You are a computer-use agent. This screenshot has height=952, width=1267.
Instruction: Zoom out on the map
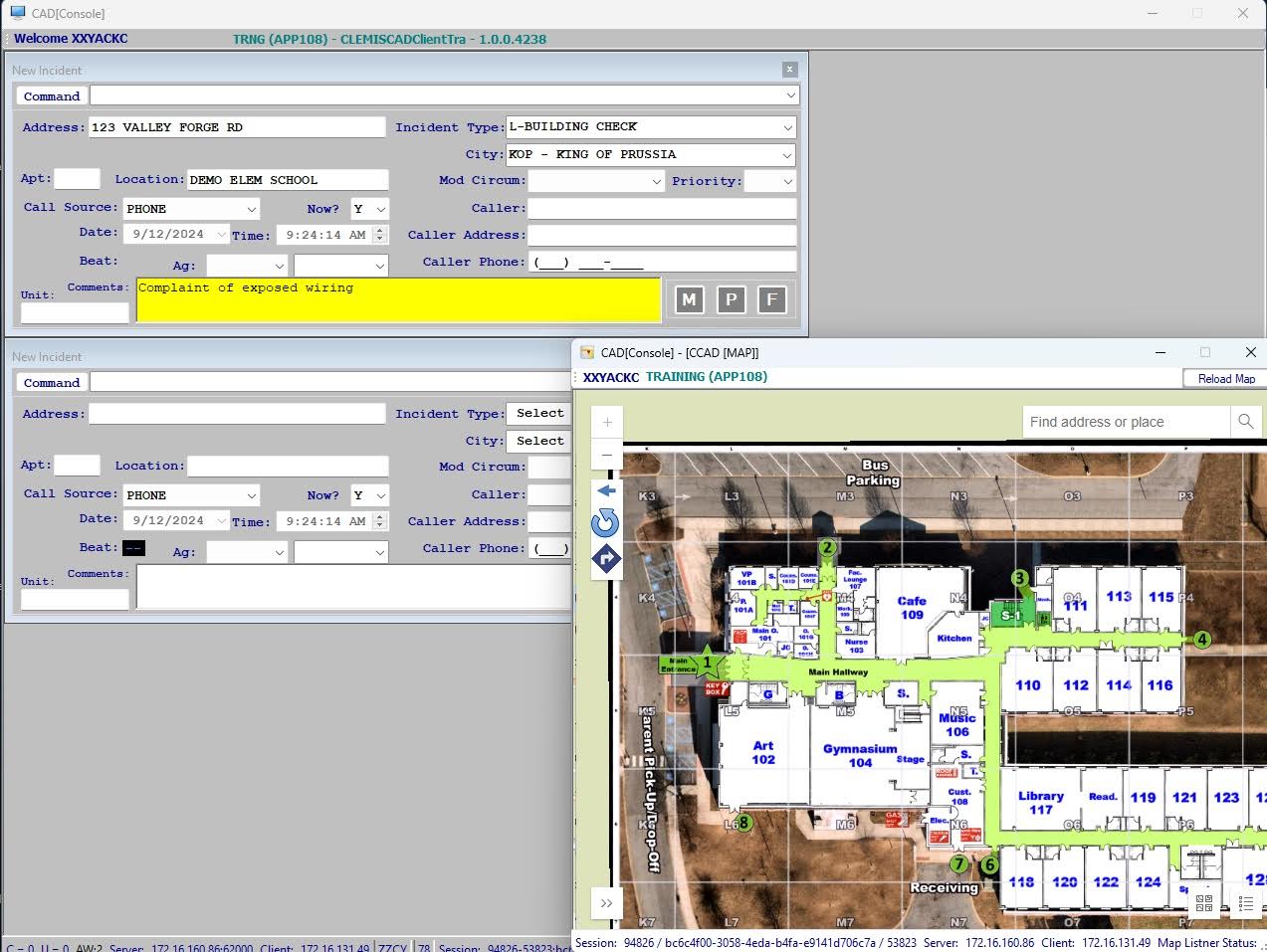607,456
